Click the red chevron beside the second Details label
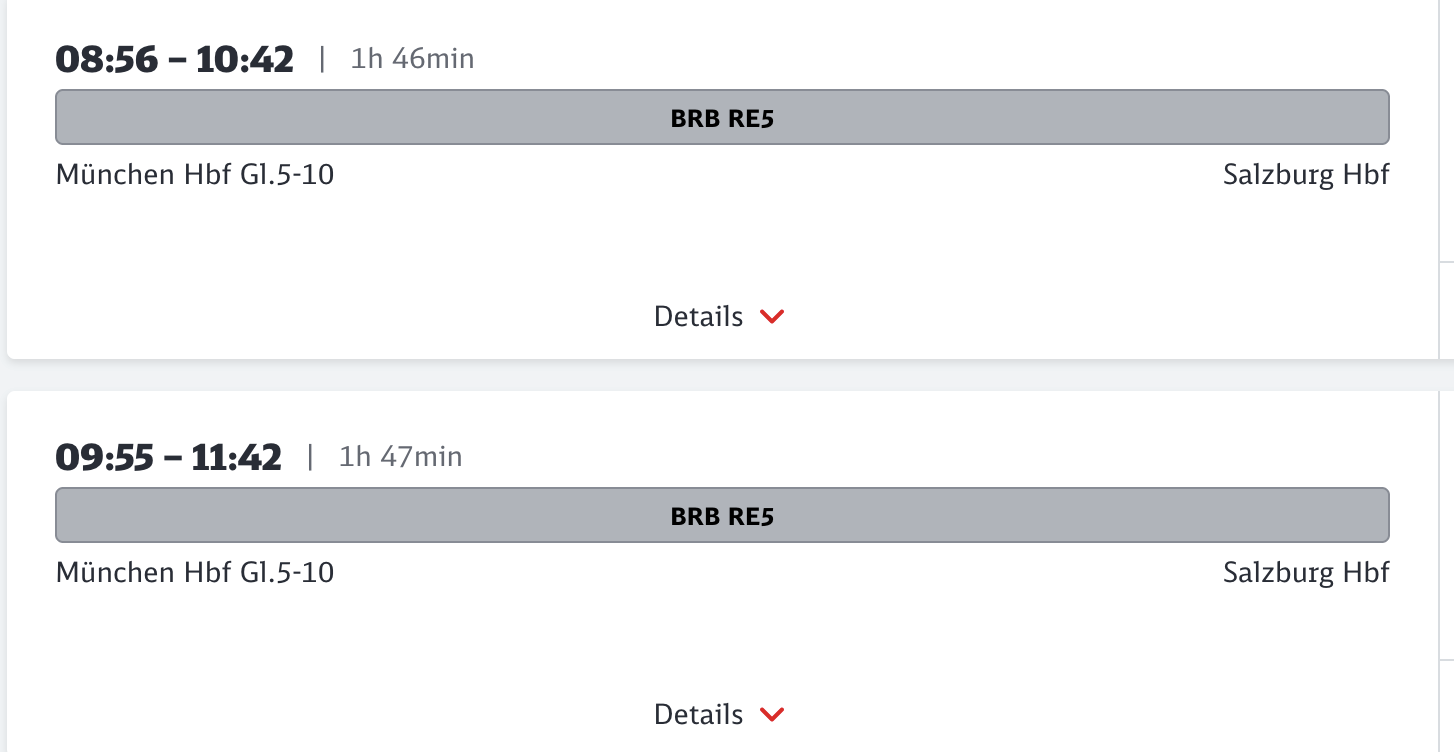Viewport: 1454px width, 752px height. coord(770,714)
